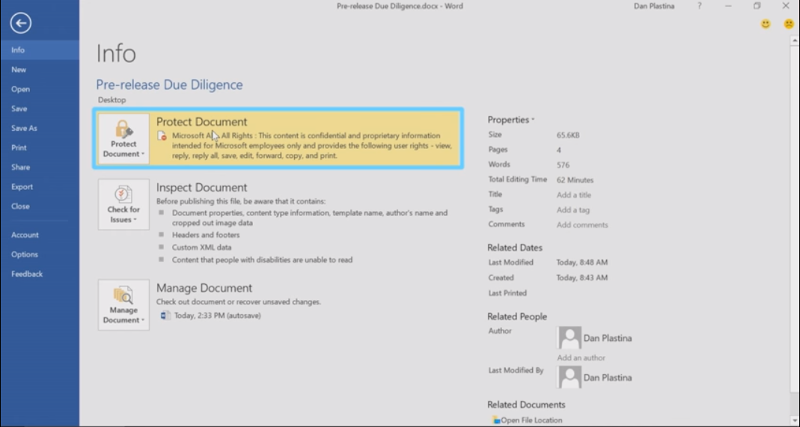The height and width of the screenshot is (427, 800).
Task: Select Save As in the sidebar
Action: coord(40,128)
